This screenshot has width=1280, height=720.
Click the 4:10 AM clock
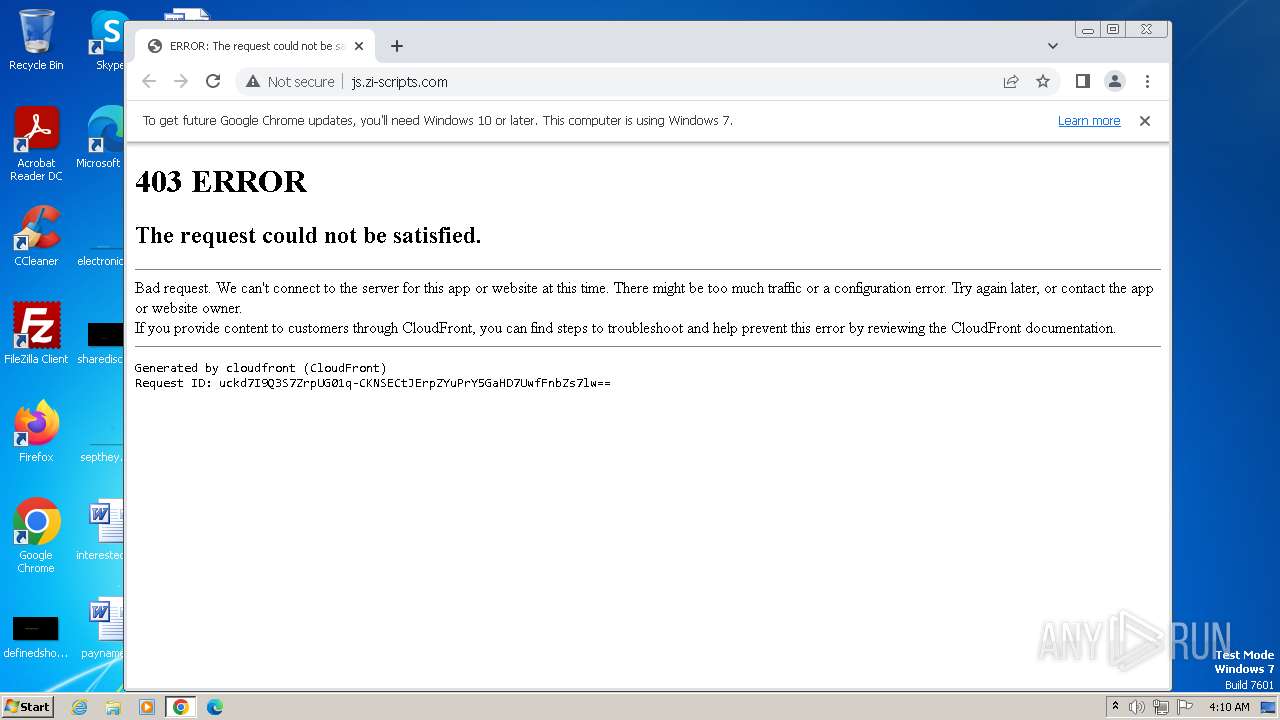[1229, 707]
